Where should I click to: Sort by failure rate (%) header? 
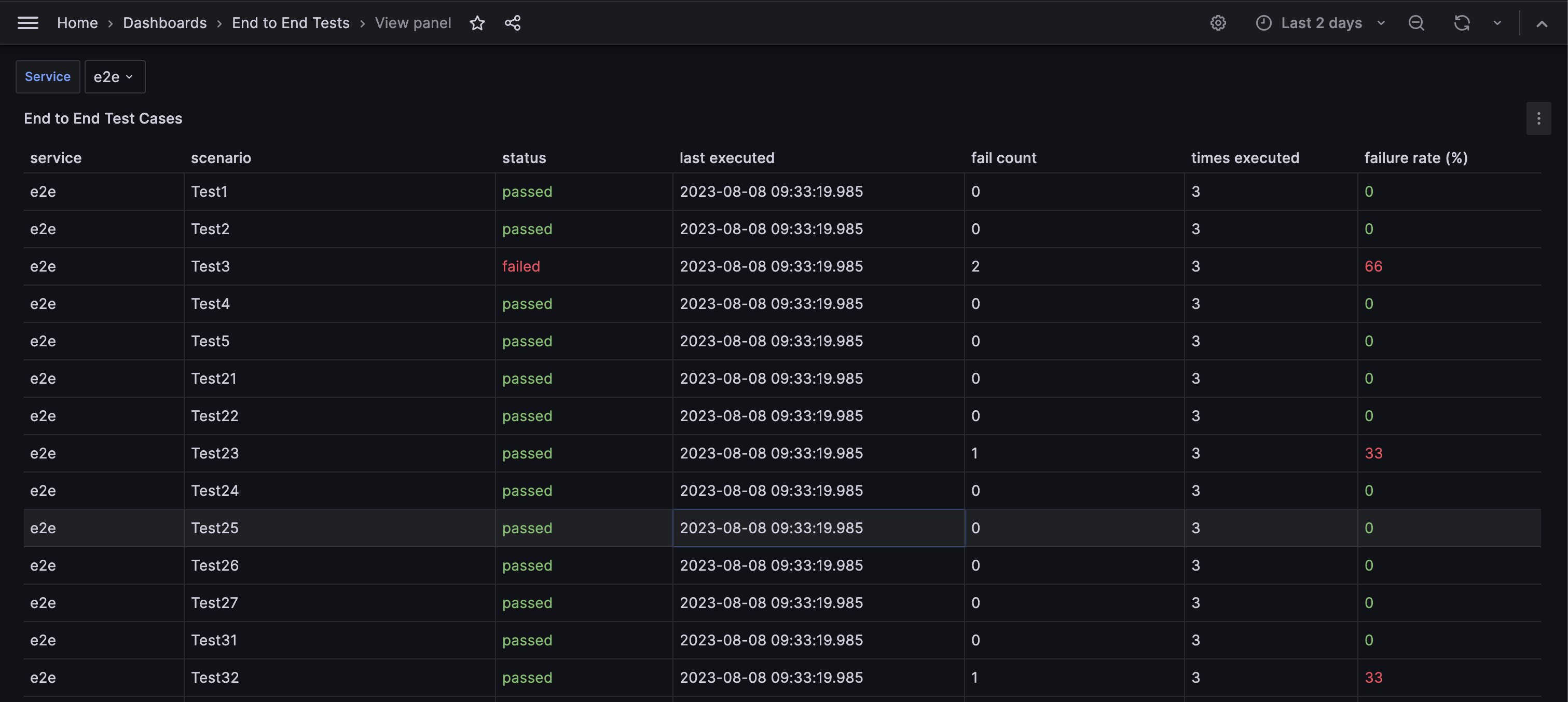point(1415,158)
